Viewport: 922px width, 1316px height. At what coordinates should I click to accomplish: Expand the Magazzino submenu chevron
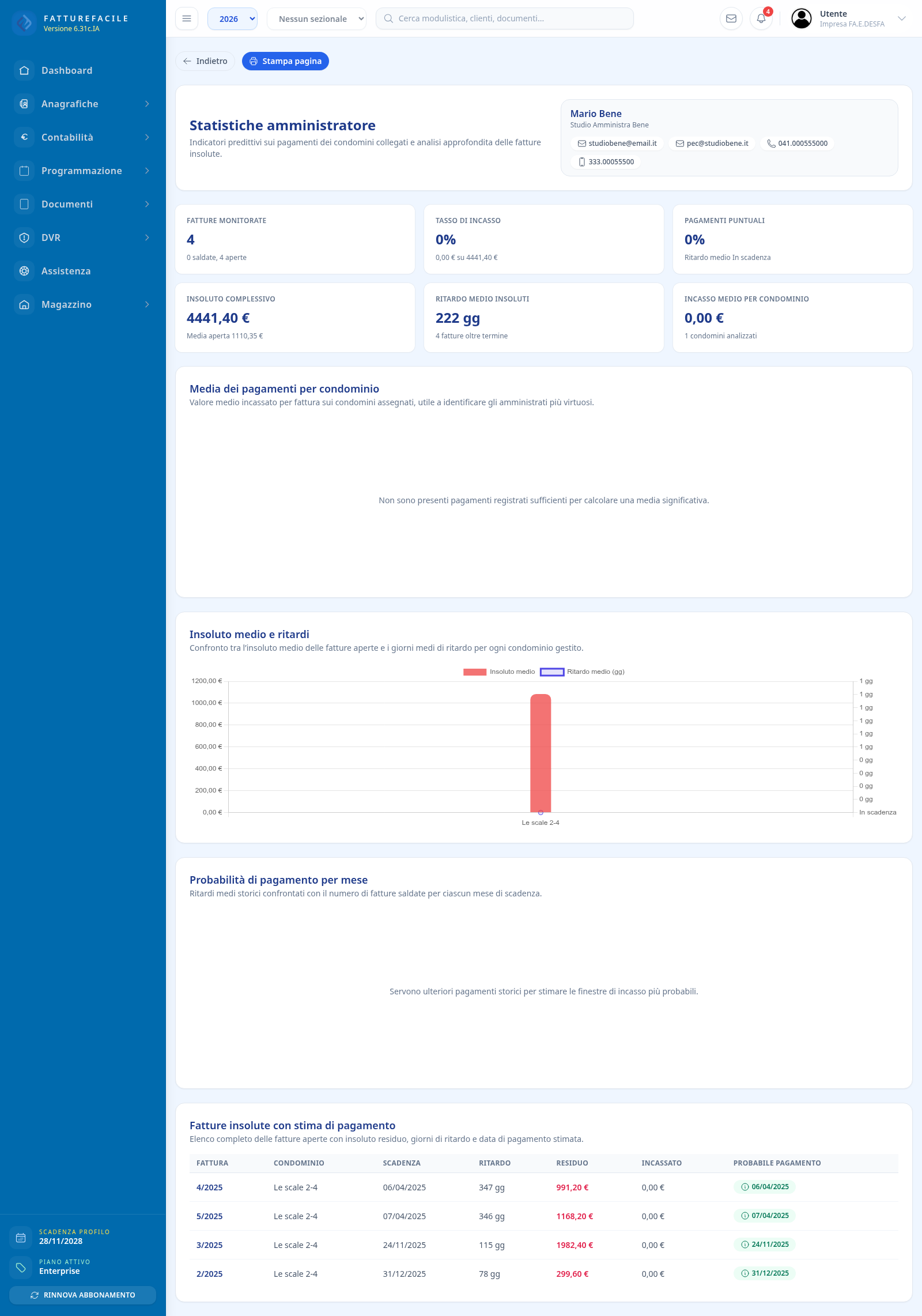pyautogui.click(x=147, y=304)
